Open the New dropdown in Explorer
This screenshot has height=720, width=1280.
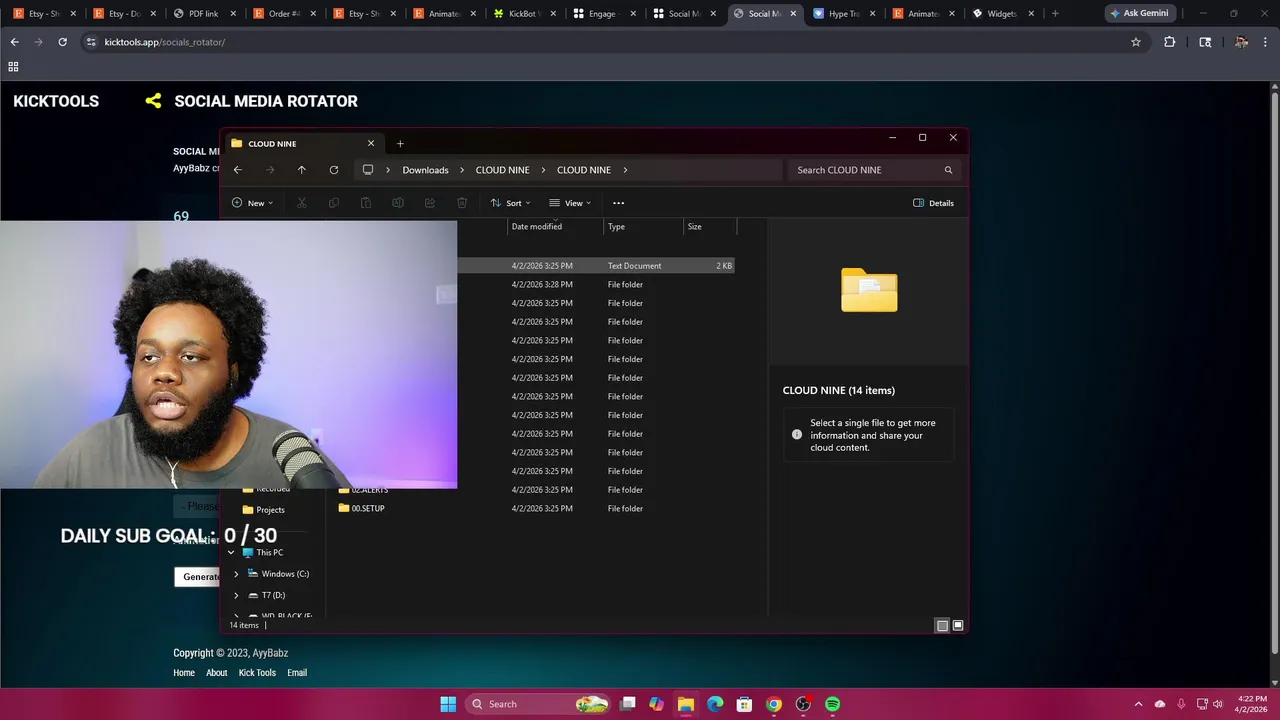pos(252,203)
